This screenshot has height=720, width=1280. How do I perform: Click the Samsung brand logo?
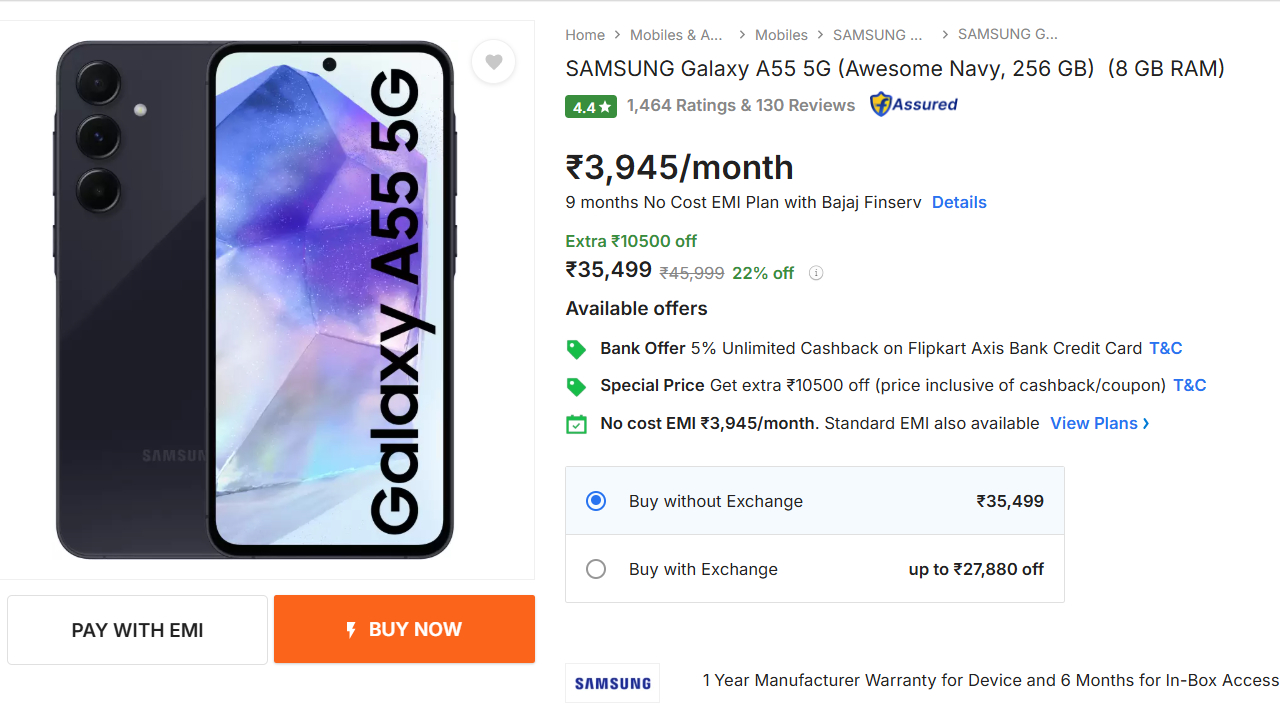pyautogui.click(x=612, y=683)
